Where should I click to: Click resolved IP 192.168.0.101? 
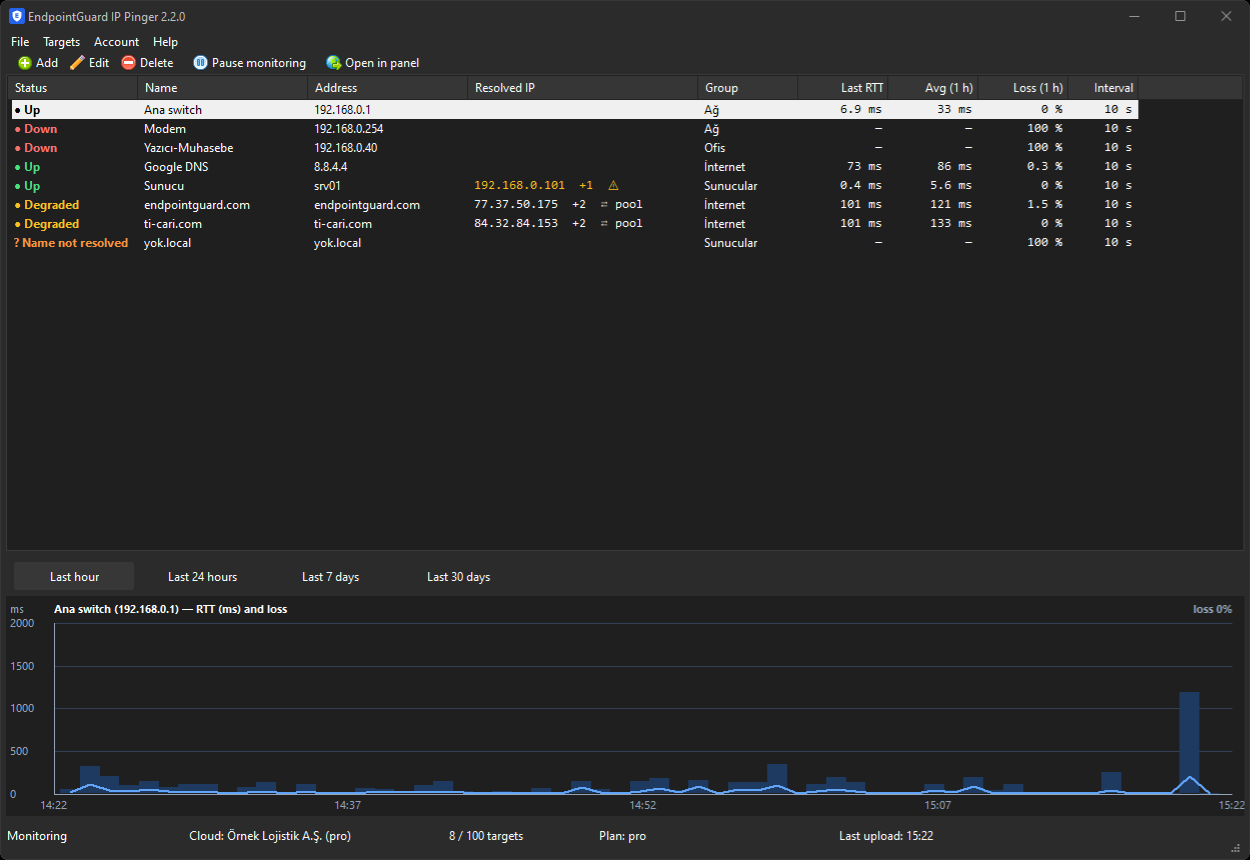pos(519,186)
